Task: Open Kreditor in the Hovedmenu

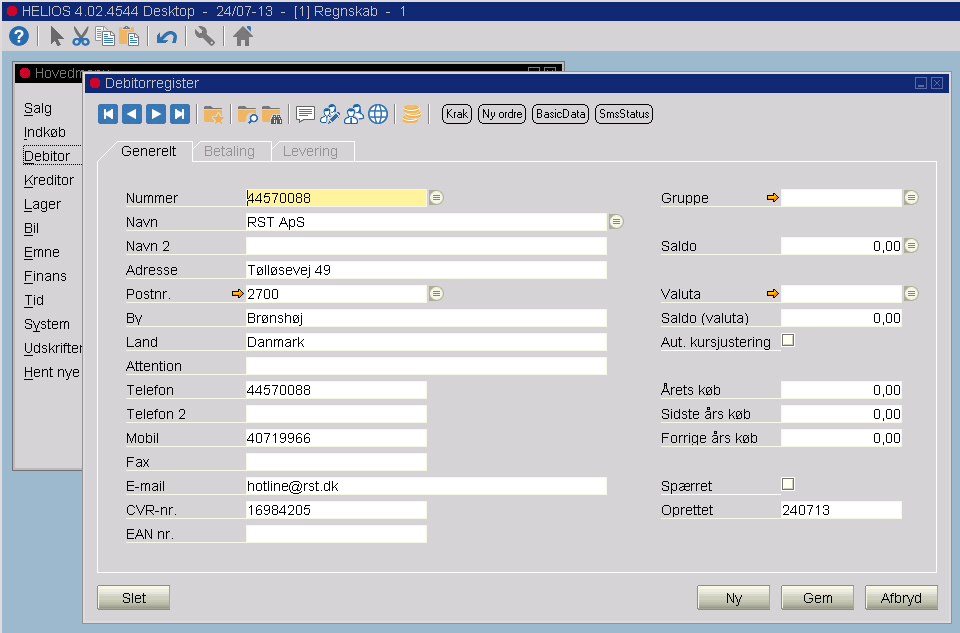Action: point(49,181)
